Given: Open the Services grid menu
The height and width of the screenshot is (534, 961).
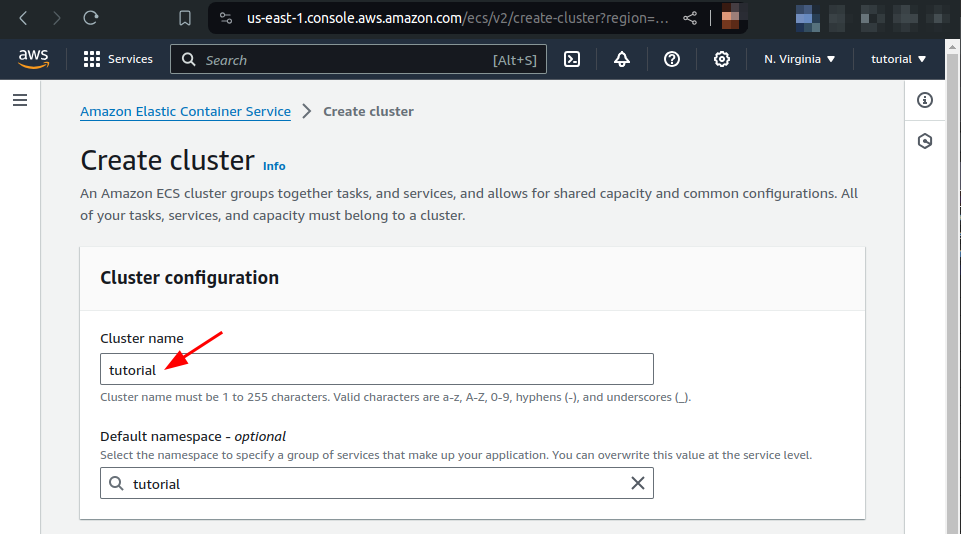Looking at the screenshot, I should [x=118, y=59].
